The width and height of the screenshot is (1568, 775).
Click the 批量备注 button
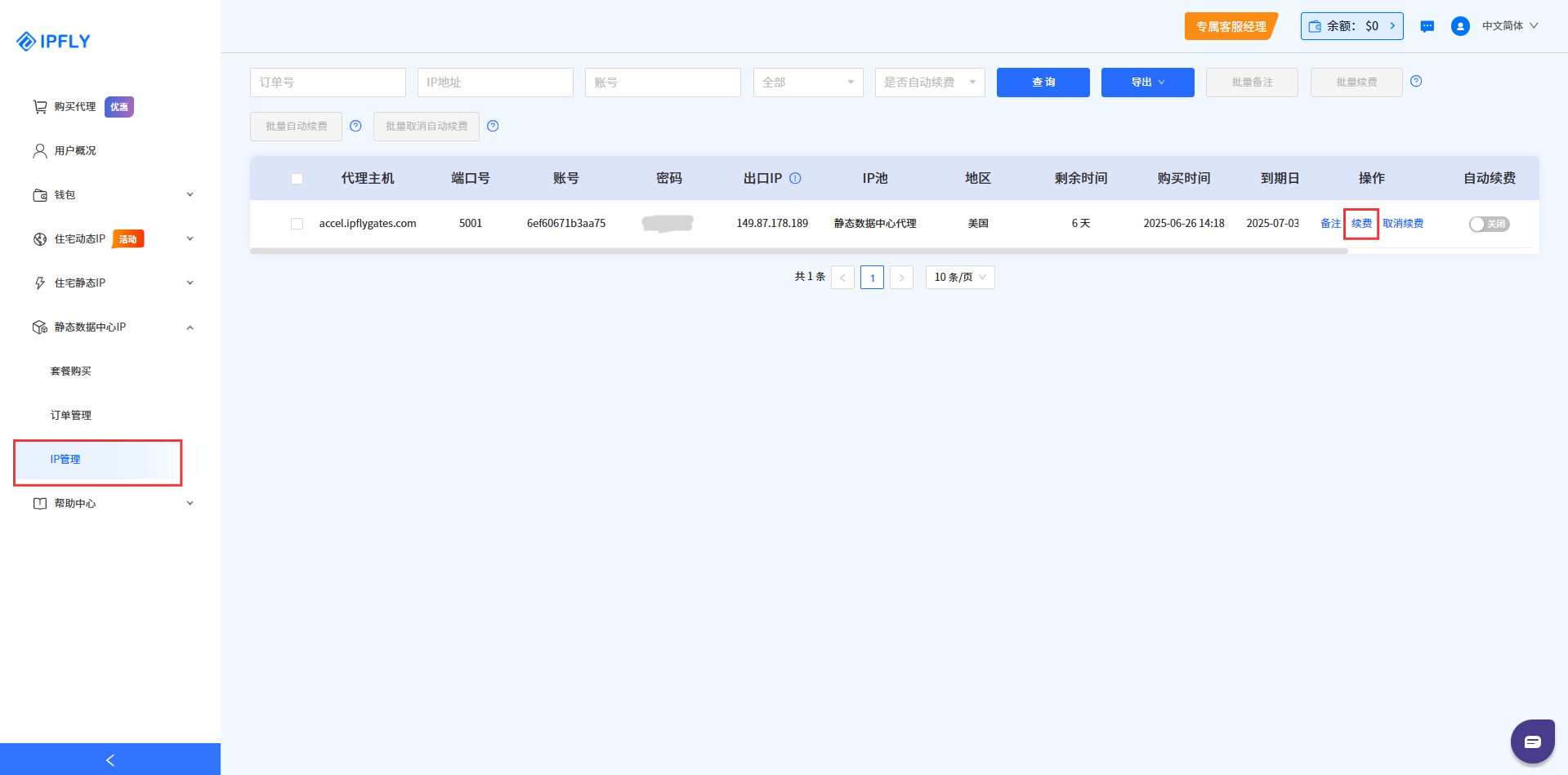tap(1252, 82)
